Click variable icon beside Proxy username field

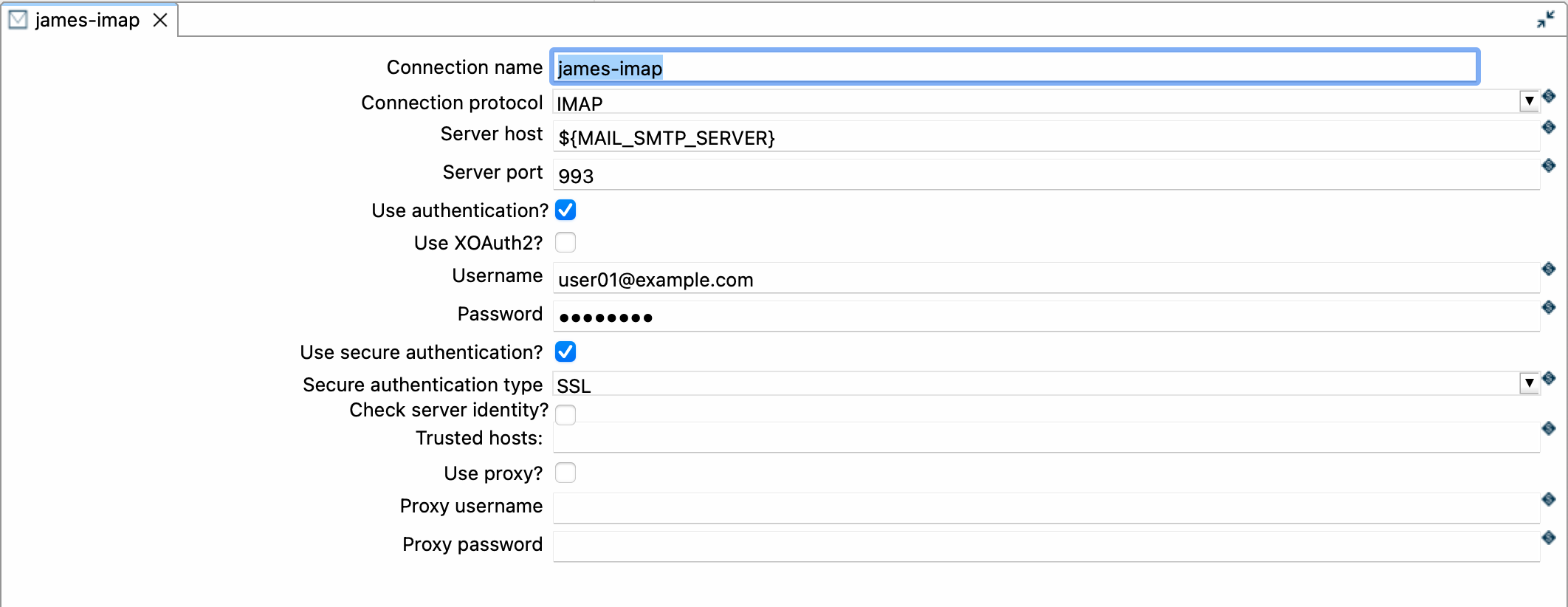1548,500
